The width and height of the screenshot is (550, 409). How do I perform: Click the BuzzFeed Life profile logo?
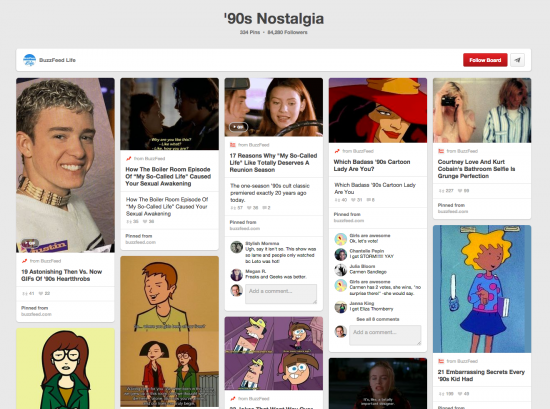[x=29, y=60]
